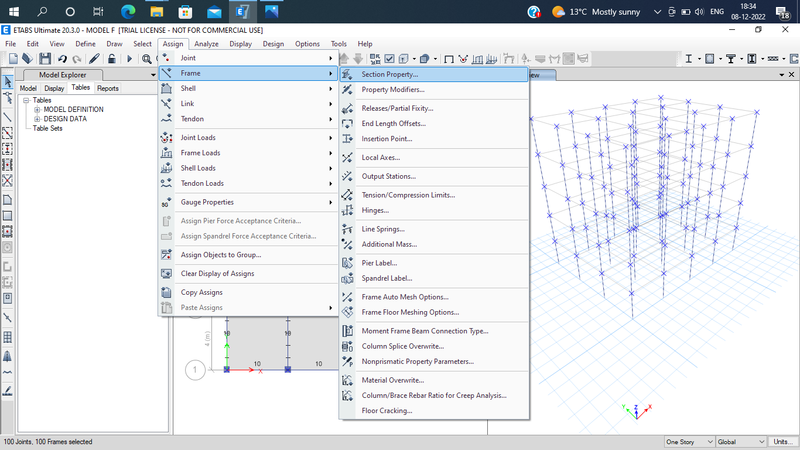
Task: Open the Joint submenu arrow
Action: 331,58
